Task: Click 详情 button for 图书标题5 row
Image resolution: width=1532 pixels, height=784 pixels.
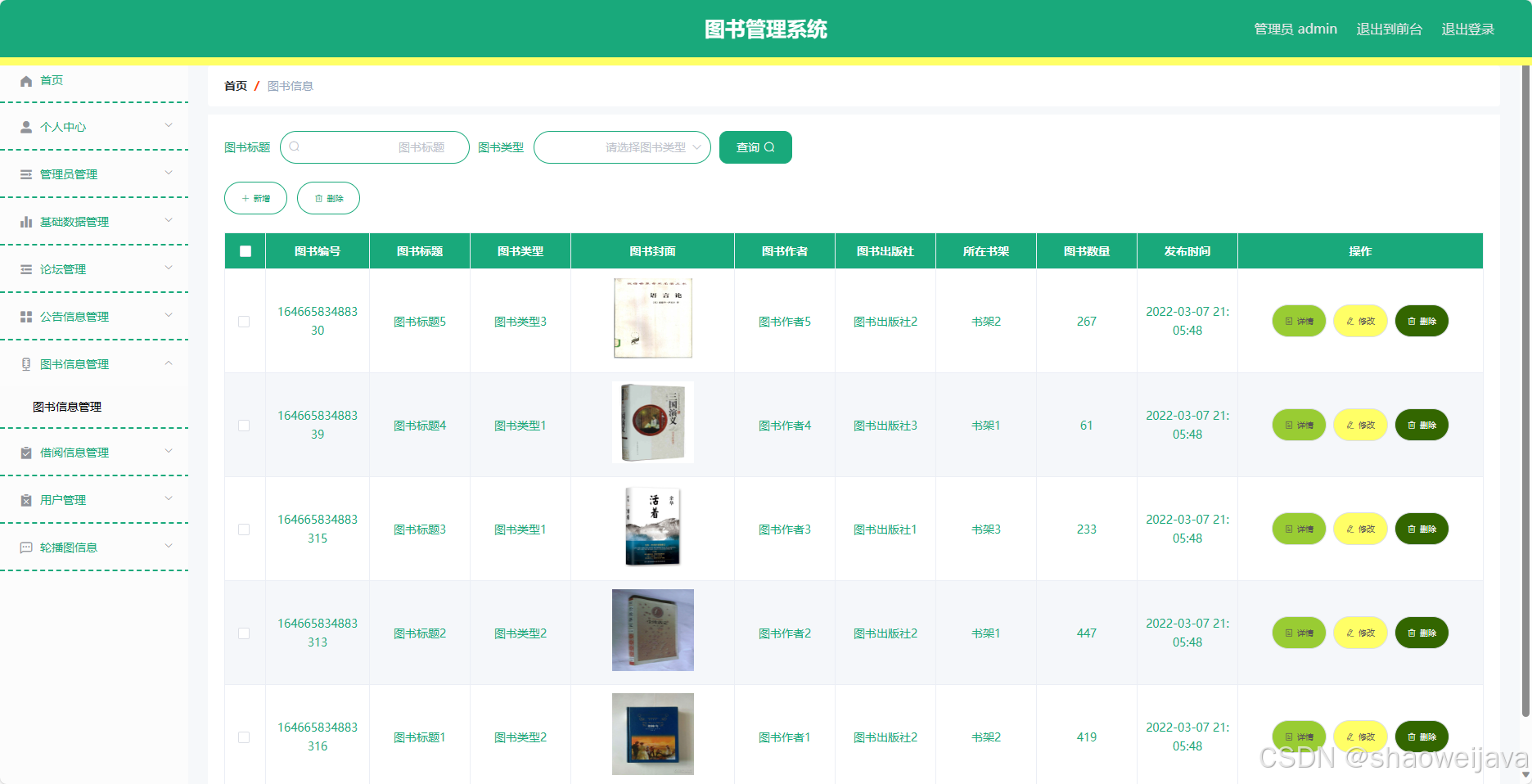Action: pos(1299,321)
